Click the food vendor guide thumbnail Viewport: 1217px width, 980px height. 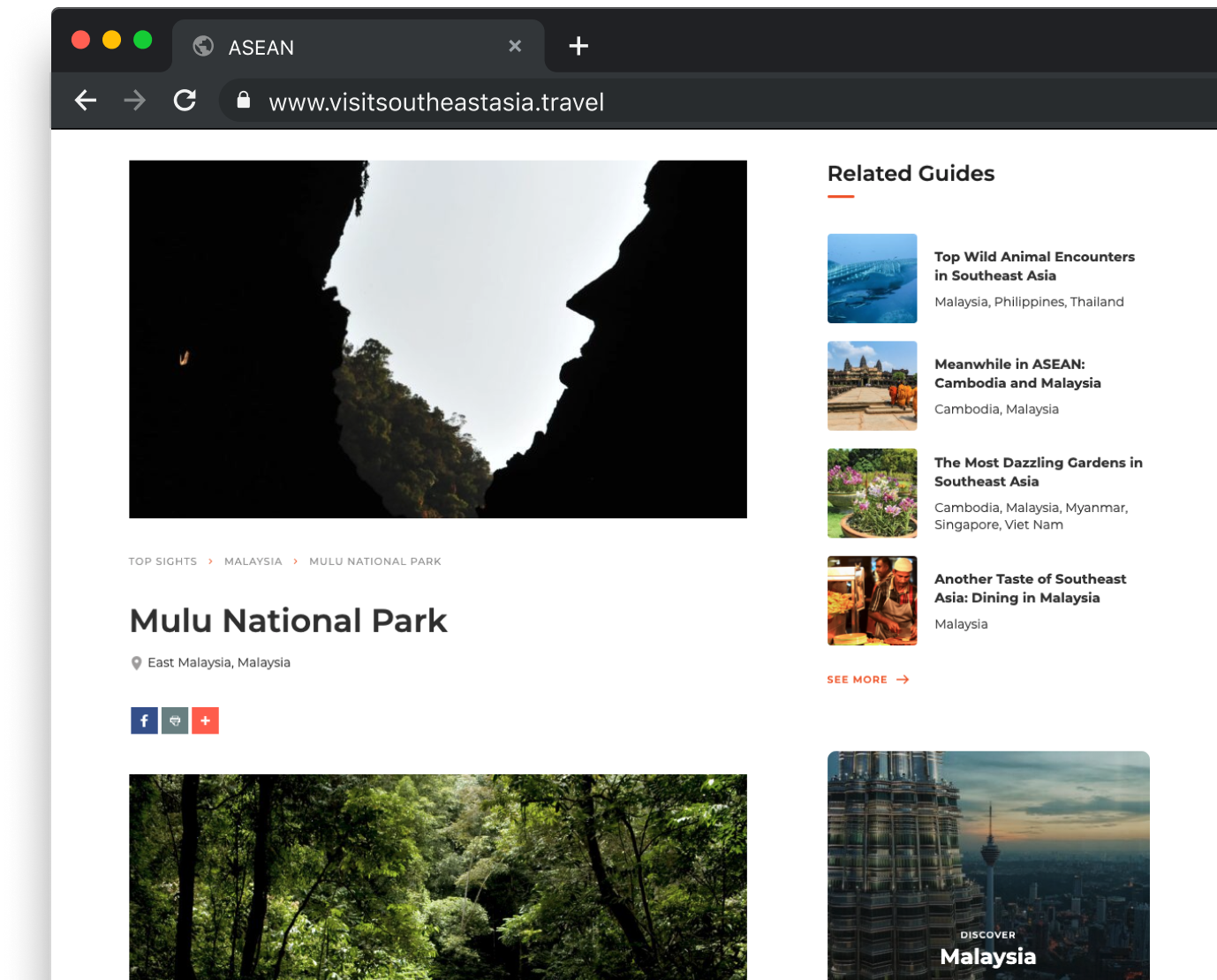pyautogui.click(x=872, y=600)
